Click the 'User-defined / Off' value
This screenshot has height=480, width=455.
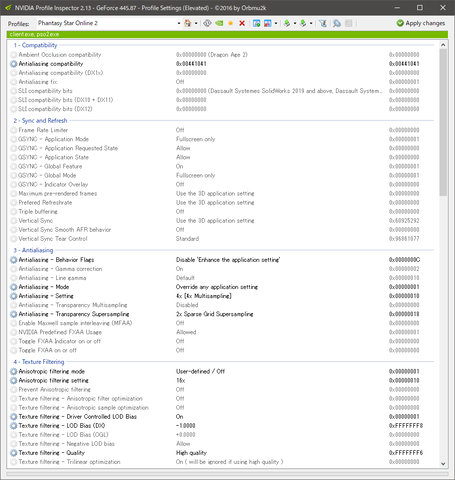[200, 371]
